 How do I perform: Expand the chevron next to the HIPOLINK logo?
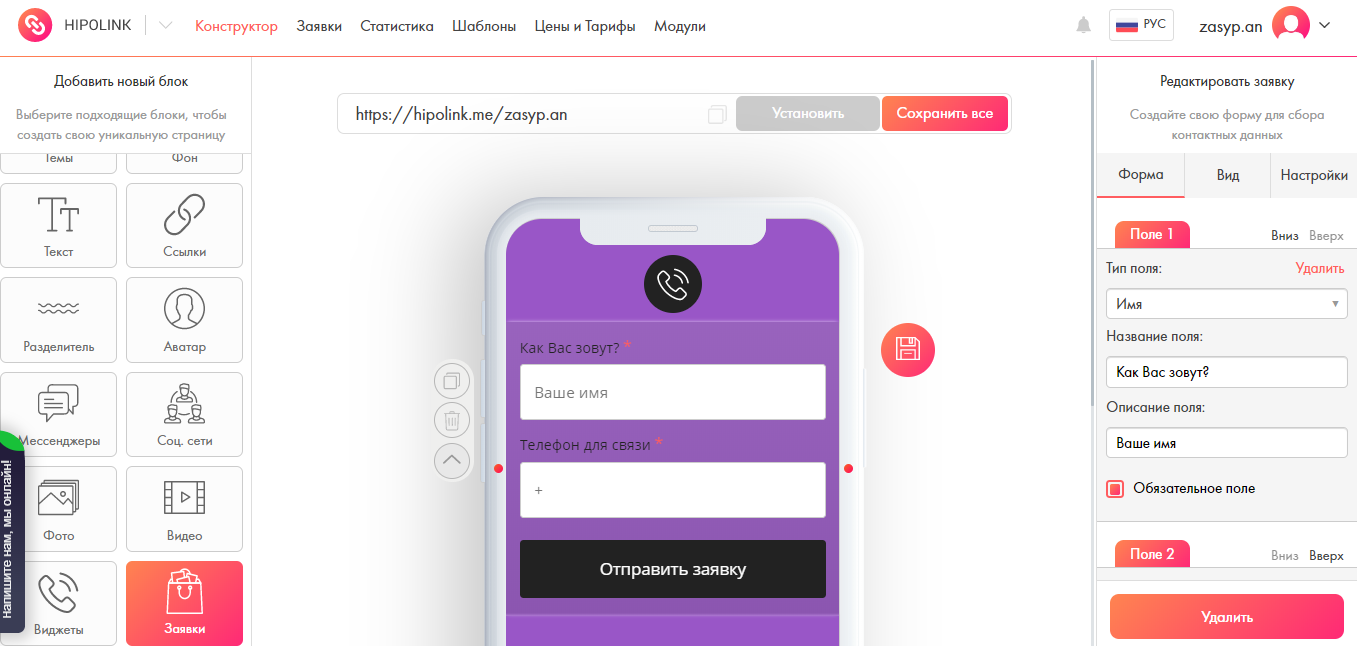(x=166, y=26)
